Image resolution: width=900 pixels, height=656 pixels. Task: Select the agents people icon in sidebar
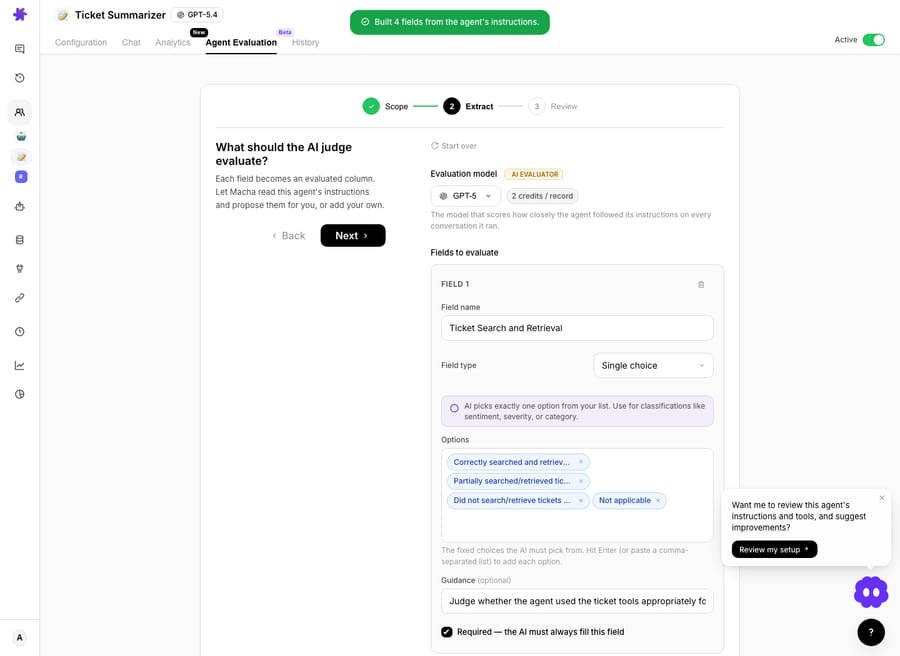(20, 112)
